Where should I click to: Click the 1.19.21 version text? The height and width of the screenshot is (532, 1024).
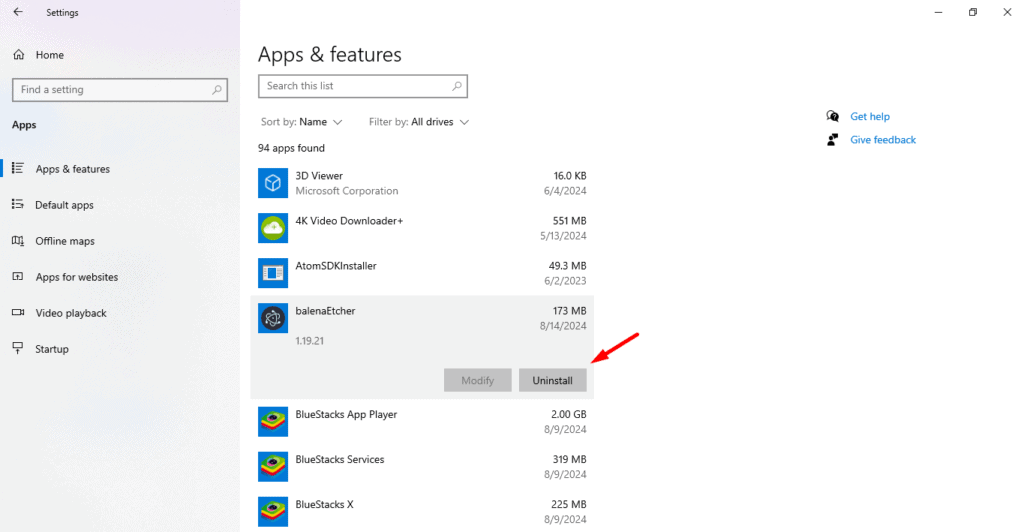pos(310,341)
